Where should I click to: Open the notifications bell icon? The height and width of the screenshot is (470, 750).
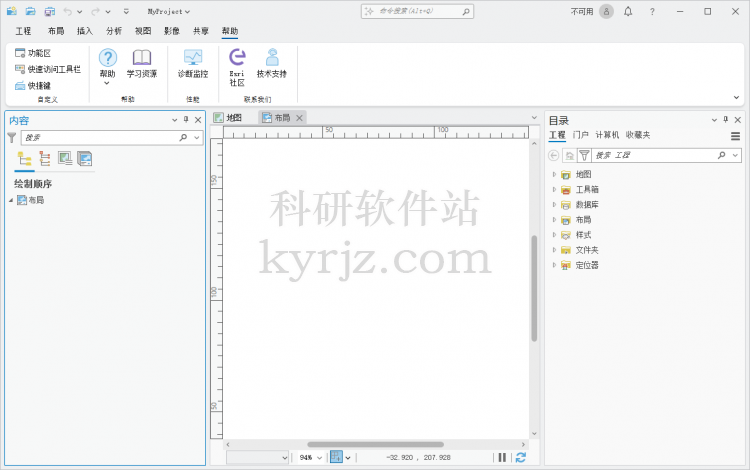(x=628, y=11)
